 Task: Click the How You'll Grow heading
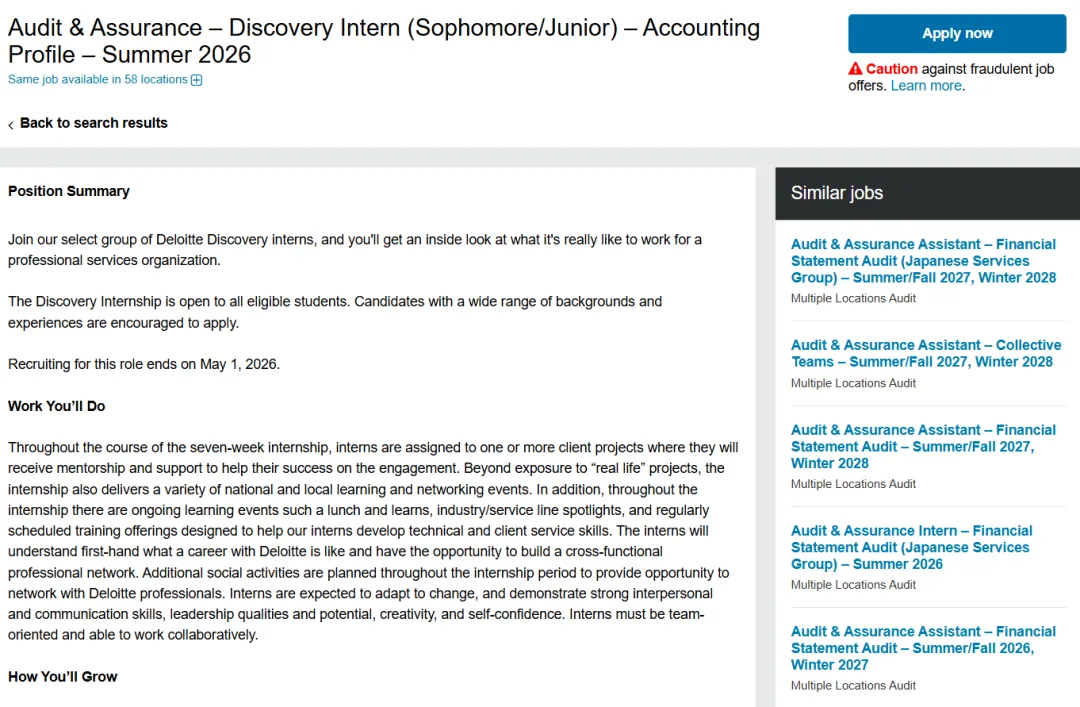pyautogui.click(x=63, y=677)
